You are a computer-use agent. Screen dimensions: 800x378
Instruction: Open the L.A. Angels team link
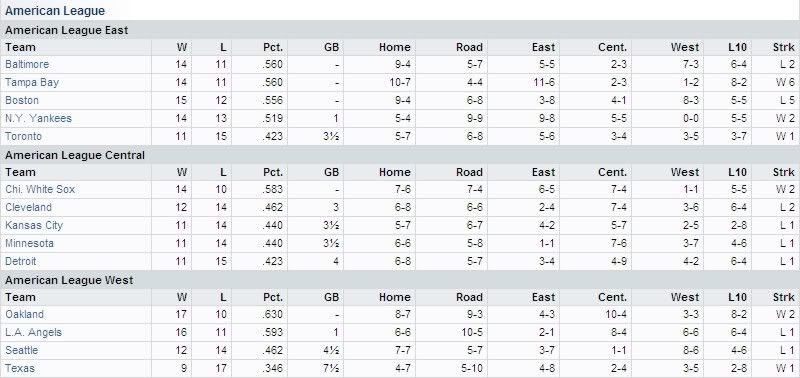click(33, 332)
